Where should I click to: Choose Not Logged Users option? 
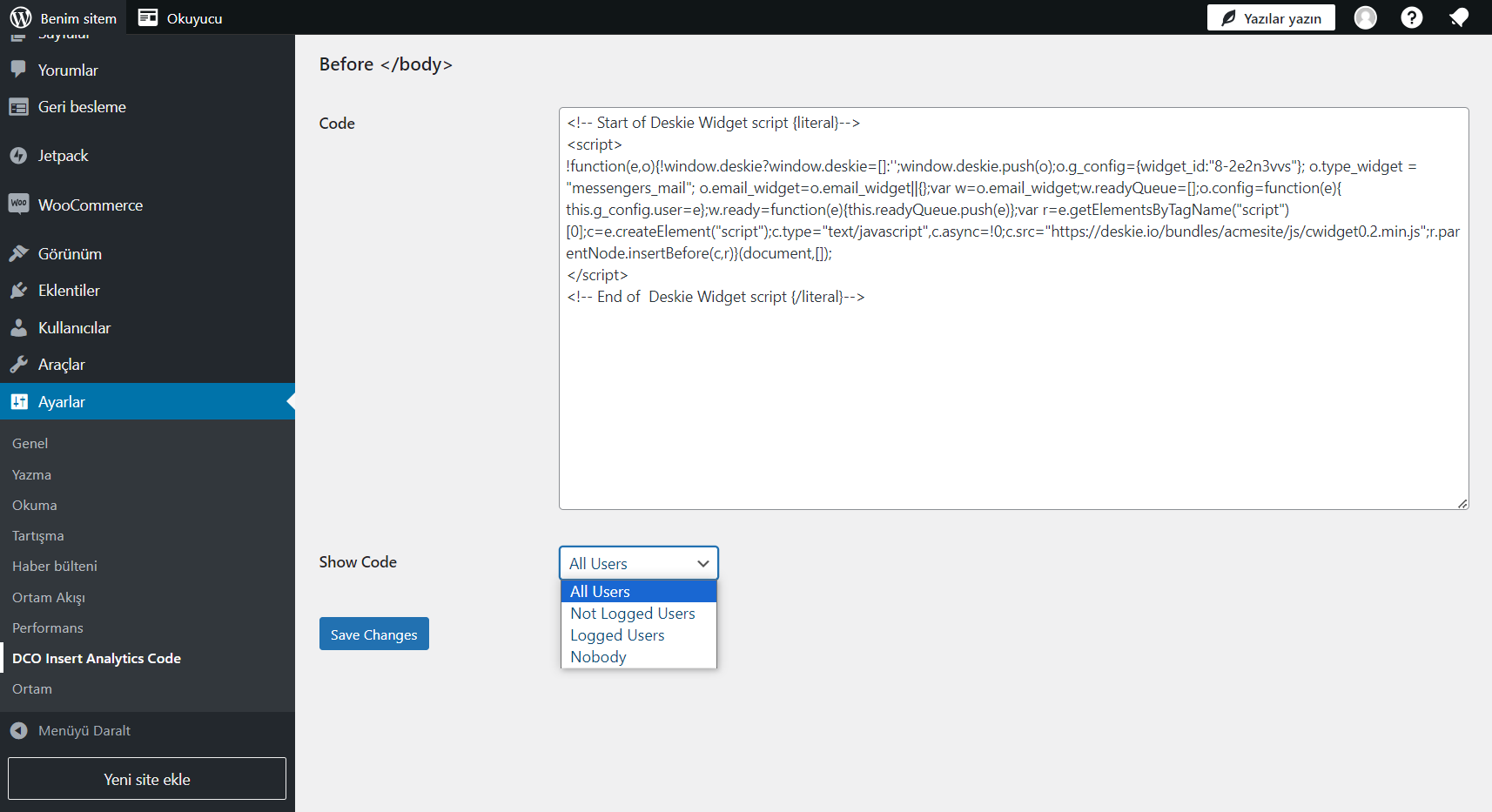click(x=639, y=614)
